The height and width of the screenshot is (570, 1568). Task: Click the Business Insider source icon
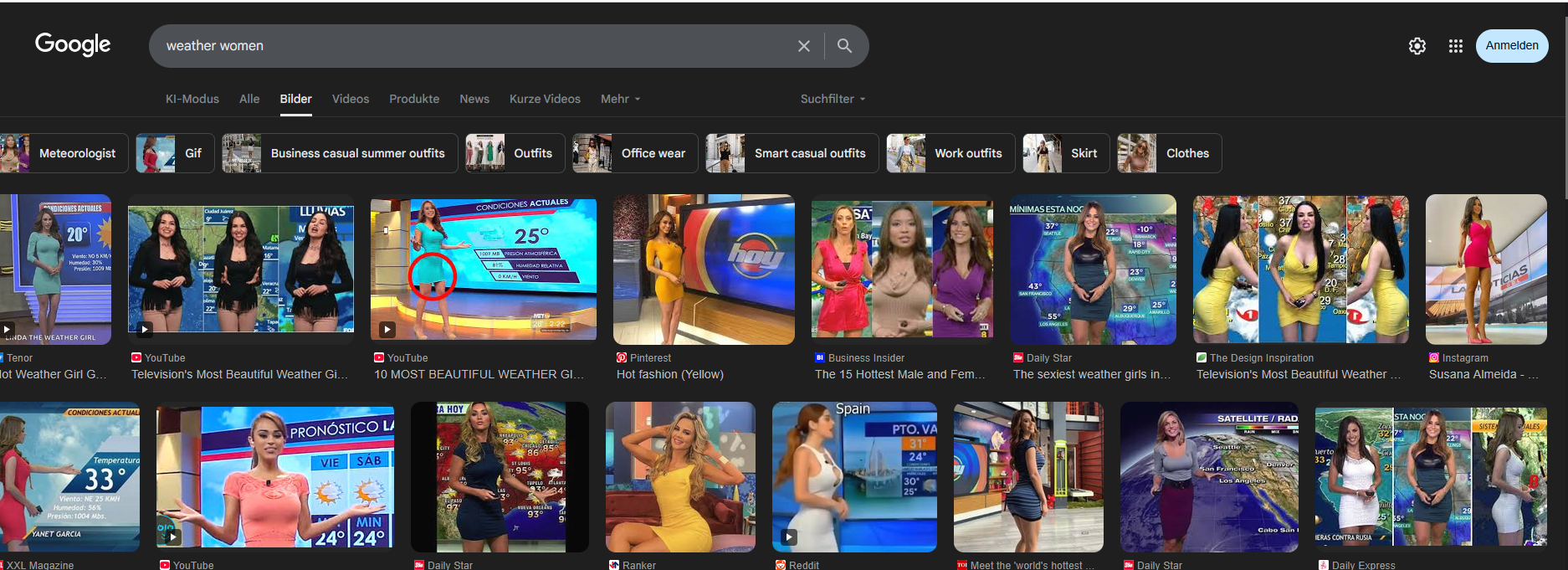820,357
